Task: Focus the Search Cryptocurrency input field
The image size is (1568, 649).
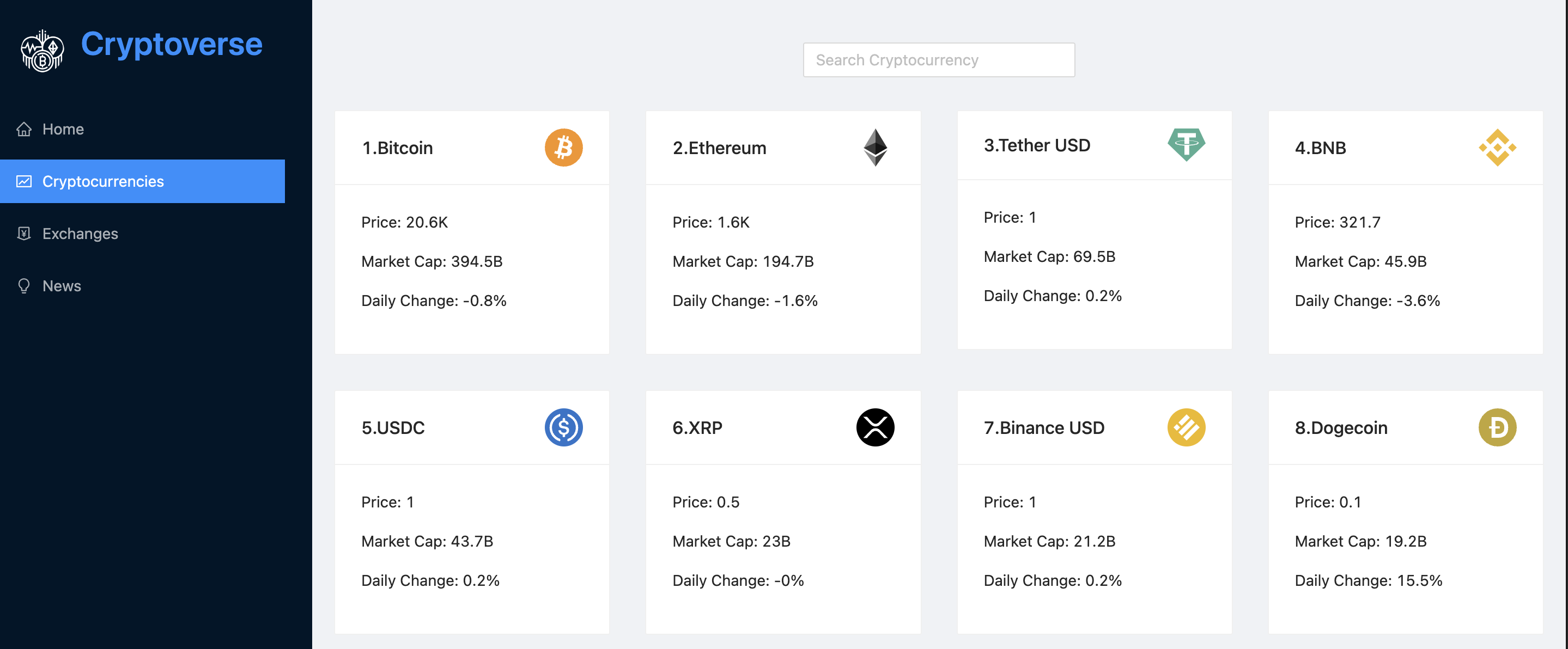Action: coord(938,60)
